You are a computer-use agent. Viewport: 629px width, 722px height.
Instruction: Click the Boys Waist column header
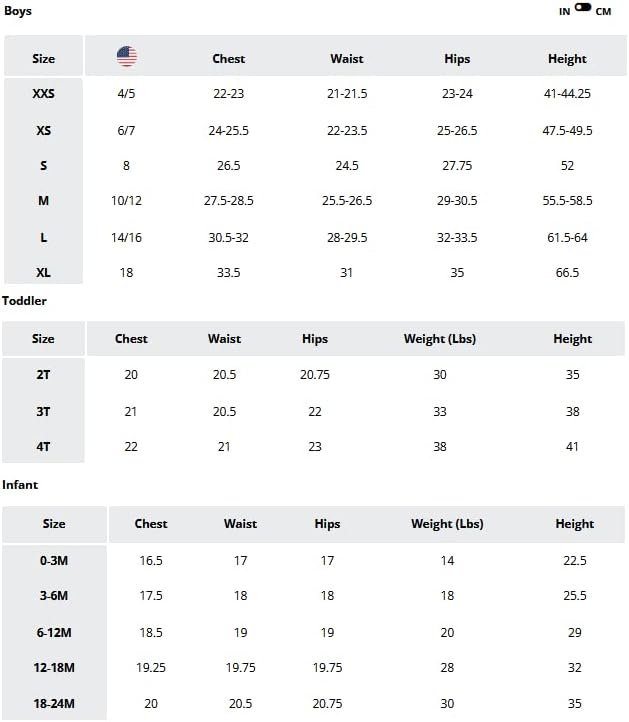(347, 59)
